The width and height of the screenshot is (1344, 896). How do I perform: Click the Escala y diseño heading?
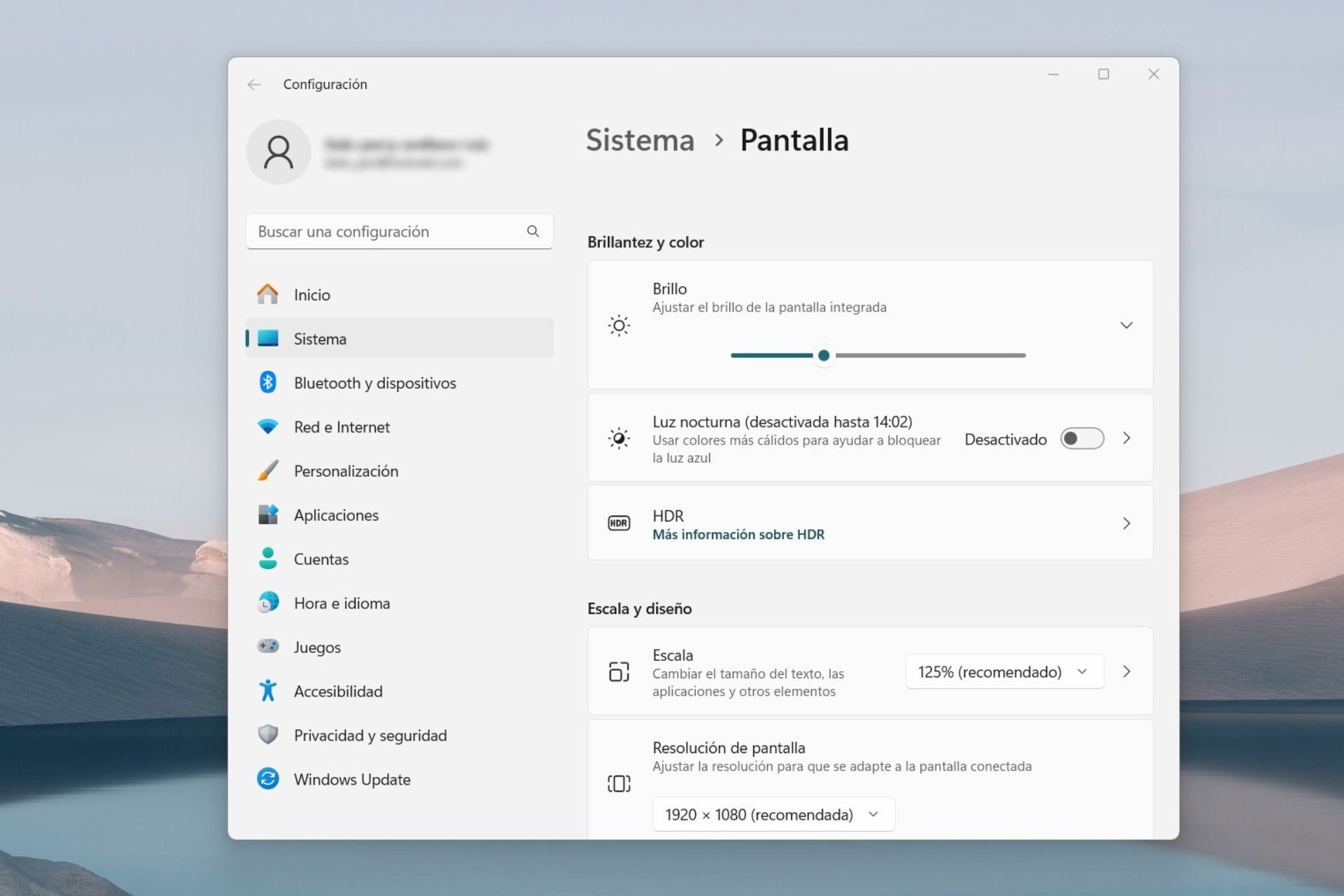[639, 608]
